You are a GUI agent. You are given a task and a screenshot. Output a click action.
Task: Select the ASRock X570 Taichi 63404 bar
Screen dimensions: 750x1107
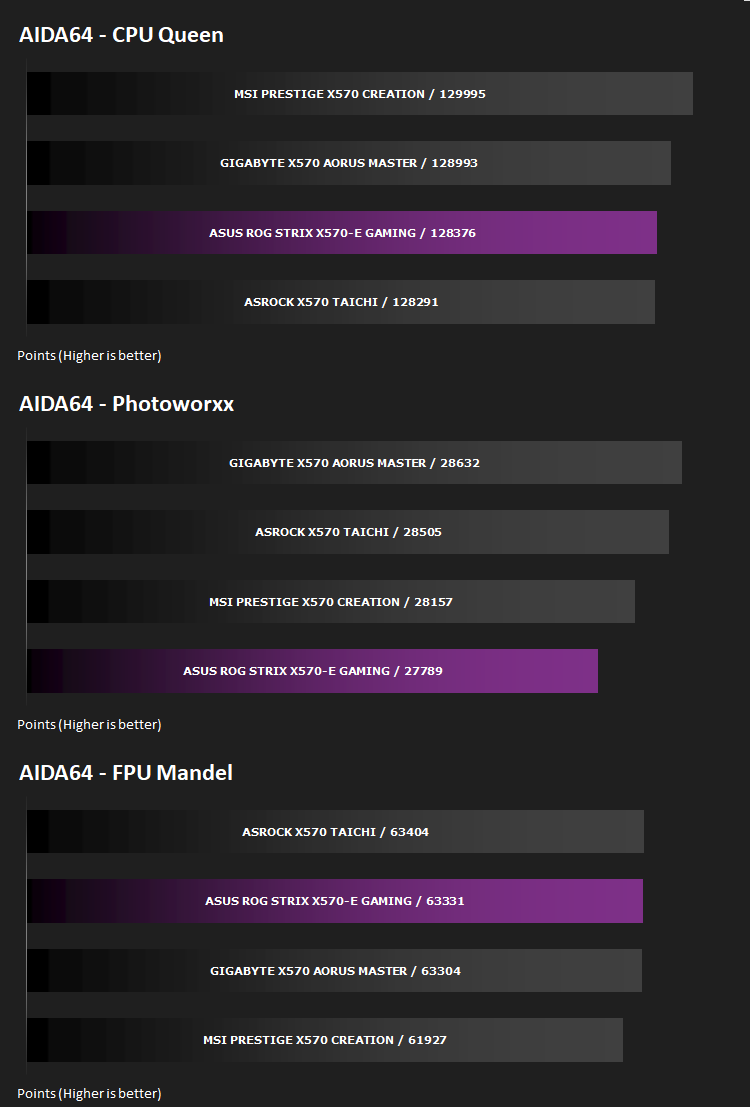tap(335, 832)
